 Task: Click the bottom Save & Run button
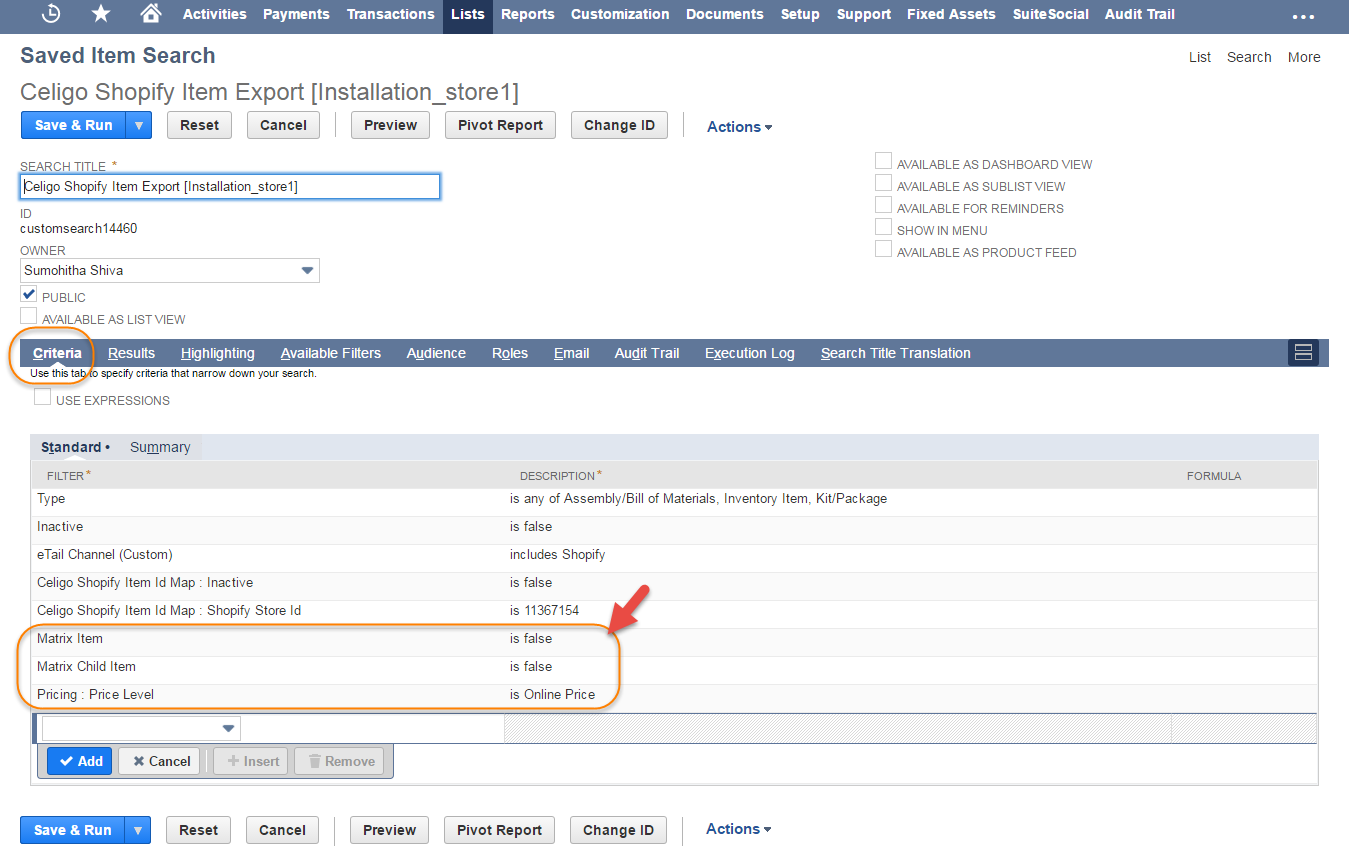73,830
